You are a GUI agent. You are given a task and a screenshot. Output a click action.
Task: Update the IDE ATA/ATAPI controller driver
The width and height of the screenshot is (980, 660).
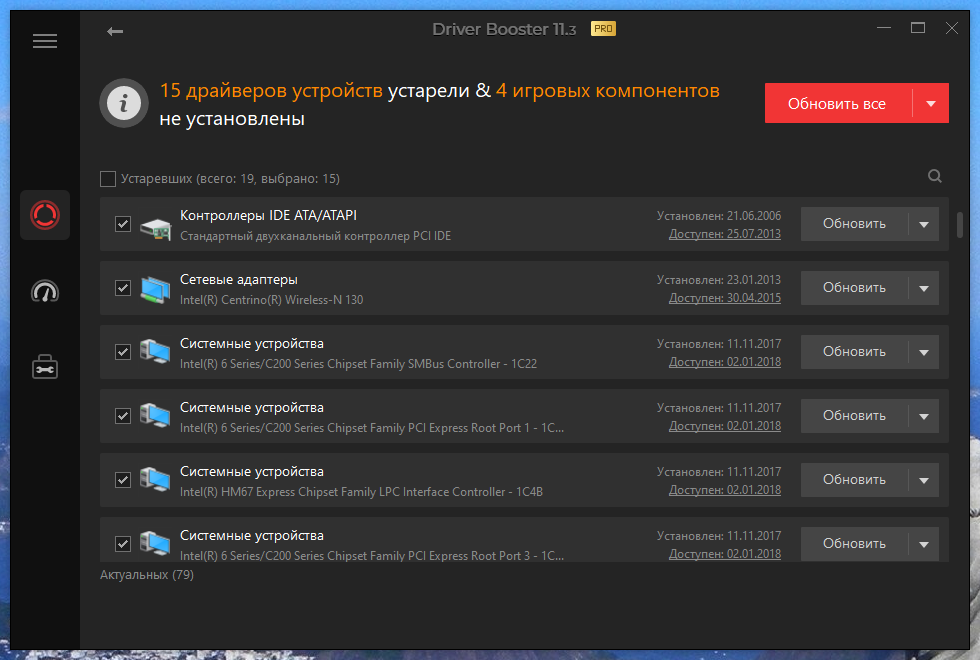[854, 224]
